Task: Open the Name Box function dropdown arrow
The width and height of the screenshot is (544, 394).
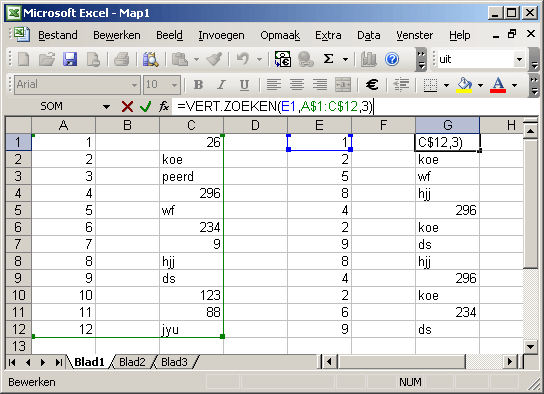Action: (107, 107)
